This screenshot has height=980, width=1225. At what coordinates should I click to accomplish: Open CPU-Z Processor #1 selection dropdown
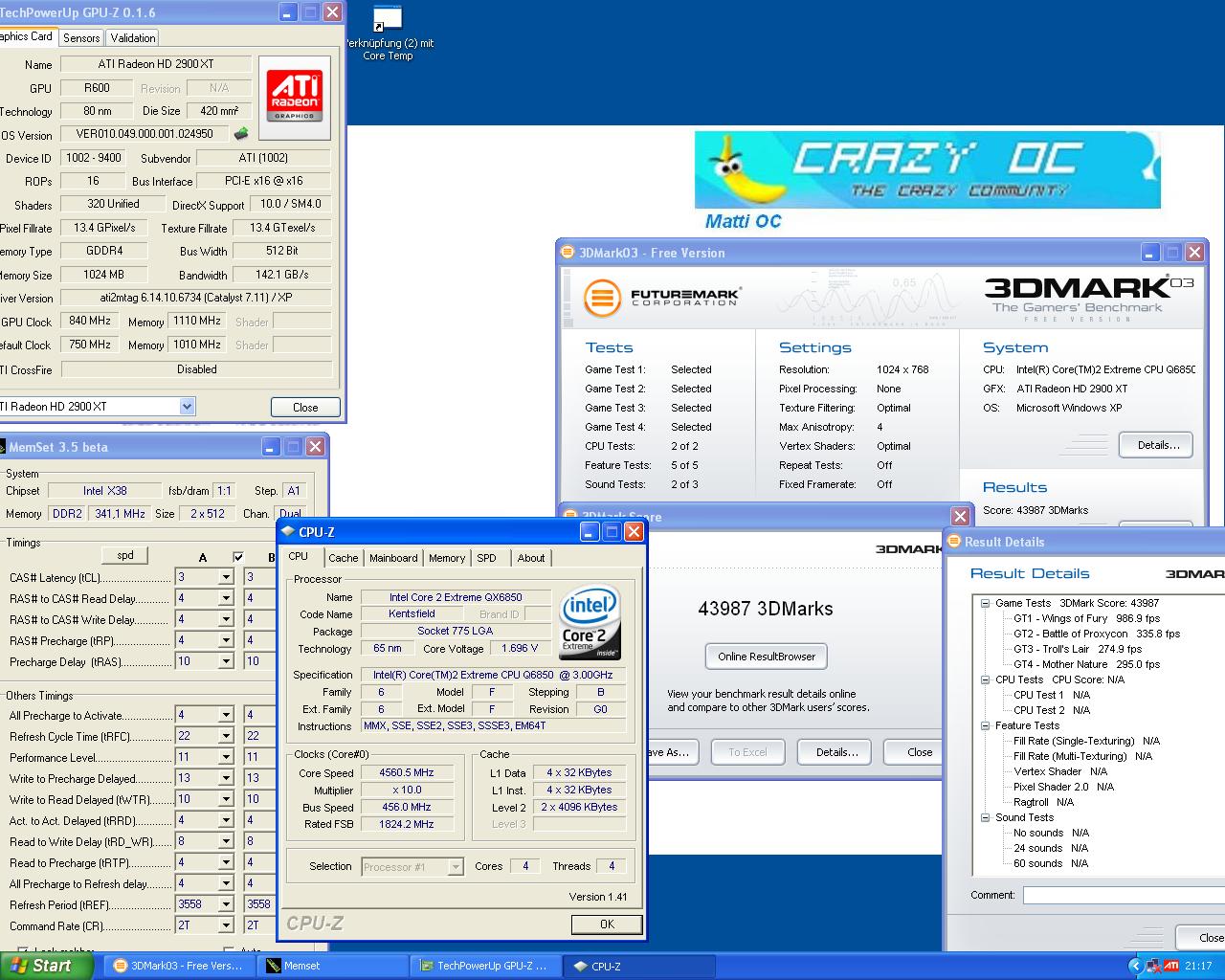pos(456,867)
